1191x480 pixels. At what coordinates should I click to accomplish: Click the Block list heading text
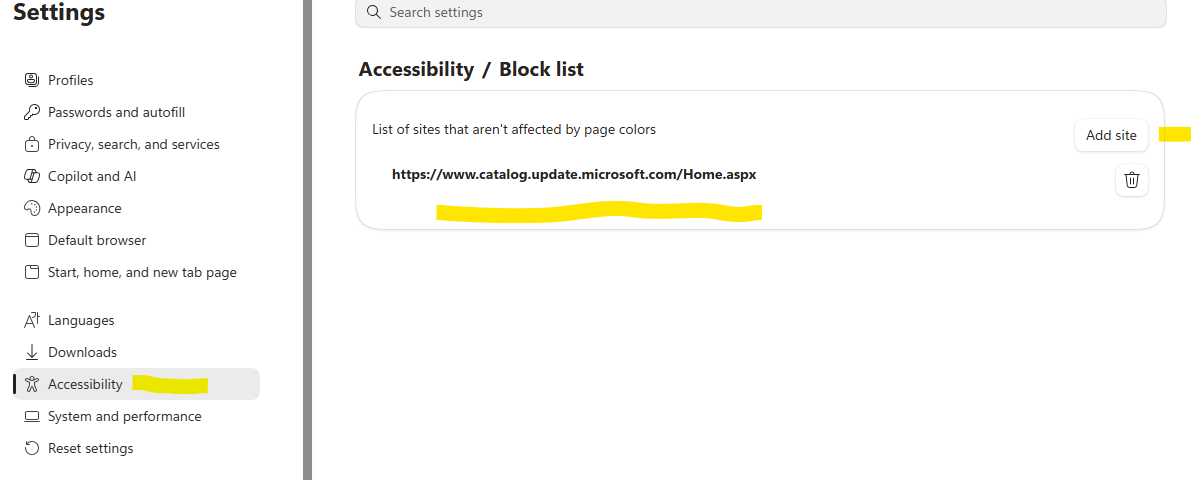pos(541,69)
